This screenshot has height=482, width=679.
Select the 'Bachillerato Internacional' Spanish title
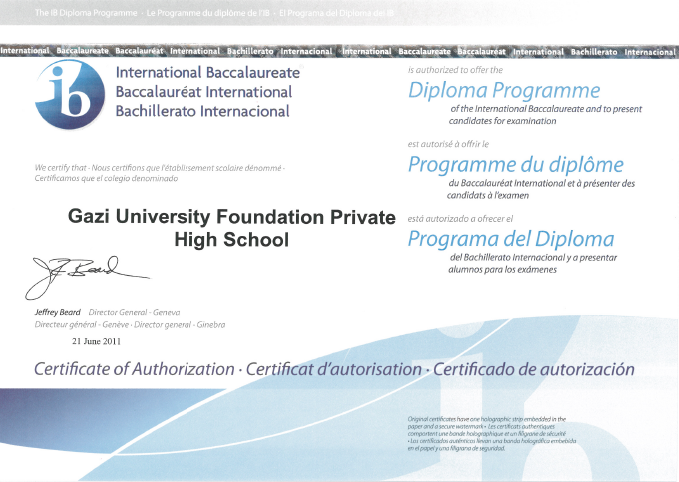click(203, 111)
